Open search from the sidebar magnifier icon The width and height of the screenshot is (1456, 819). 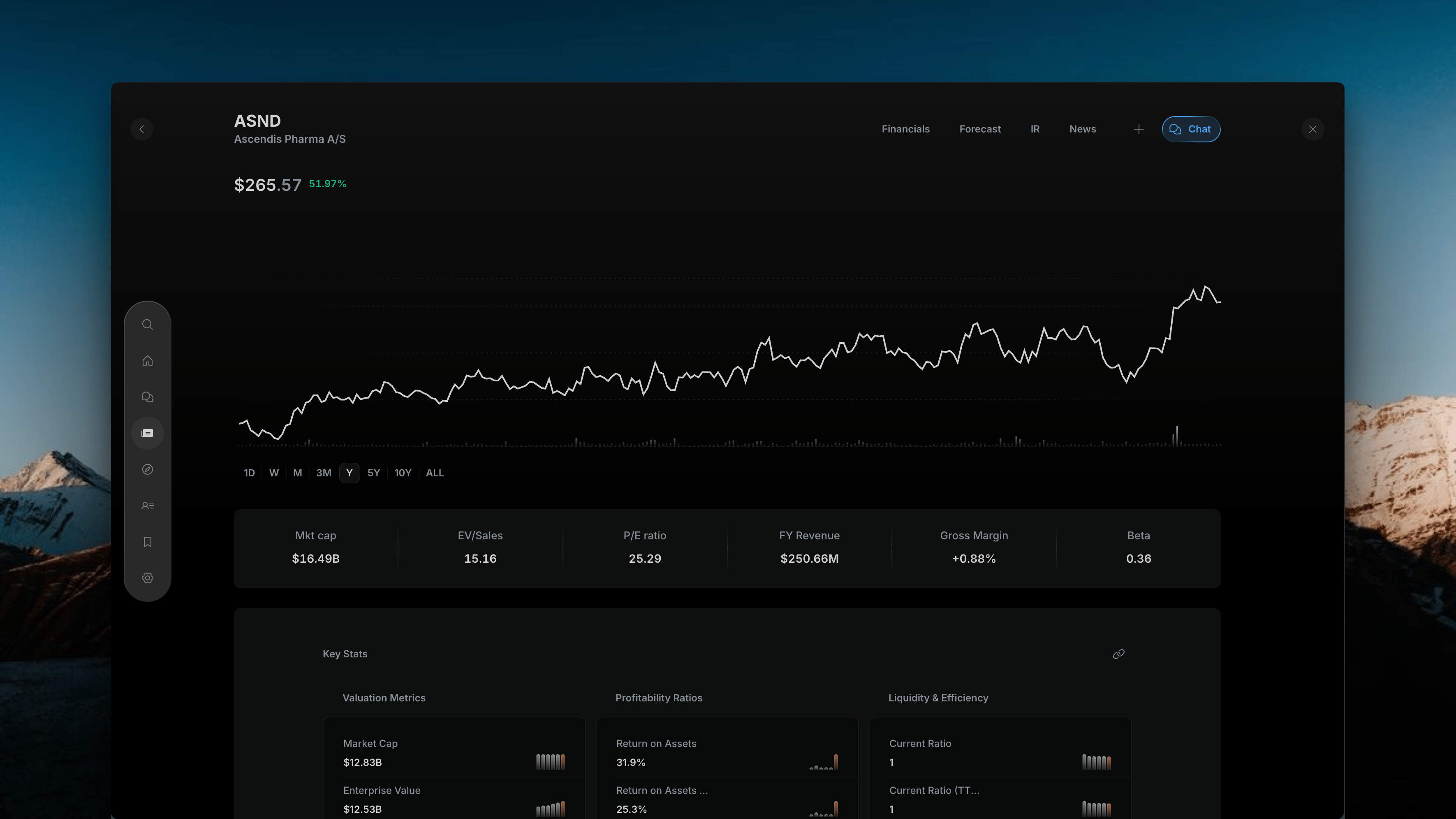coord(148,325)
